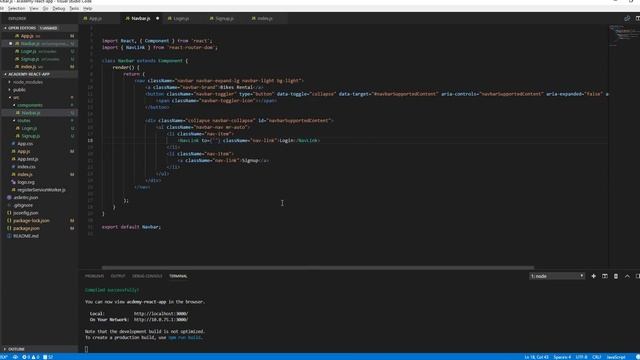Click the Ln 18, Col 43 status item
640x360 pixels.
536,357
